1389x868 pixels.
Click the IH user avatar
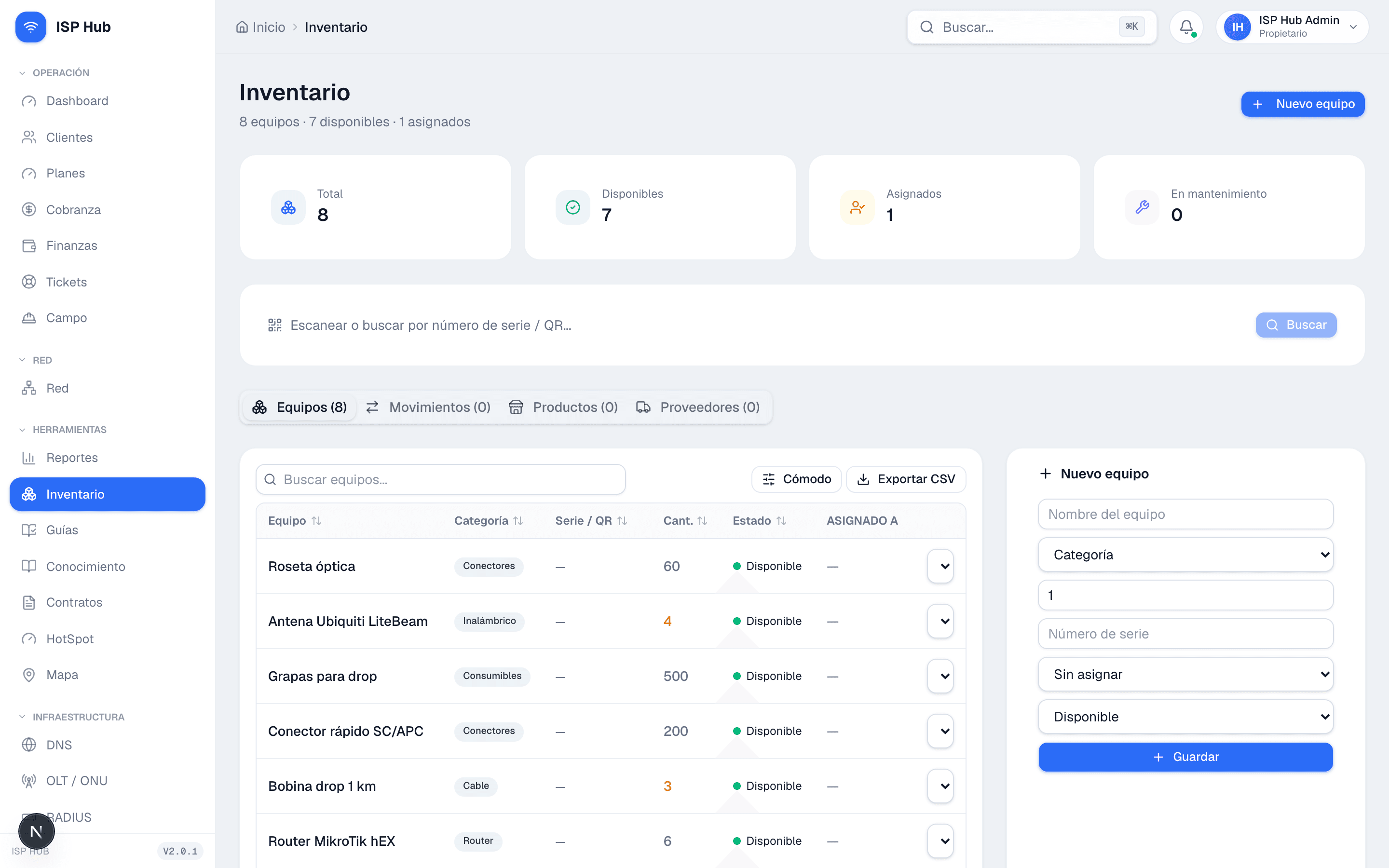pos(1237,27)
